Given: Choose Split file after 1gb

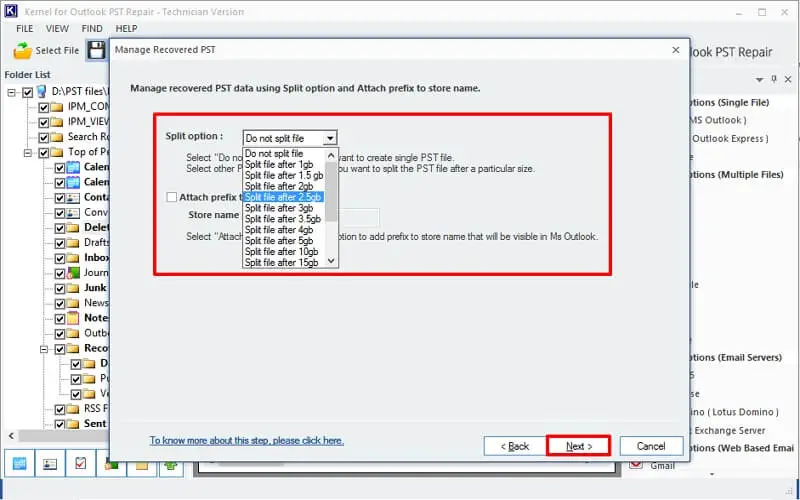Looking at the screenshot, I should coord(284,165).
